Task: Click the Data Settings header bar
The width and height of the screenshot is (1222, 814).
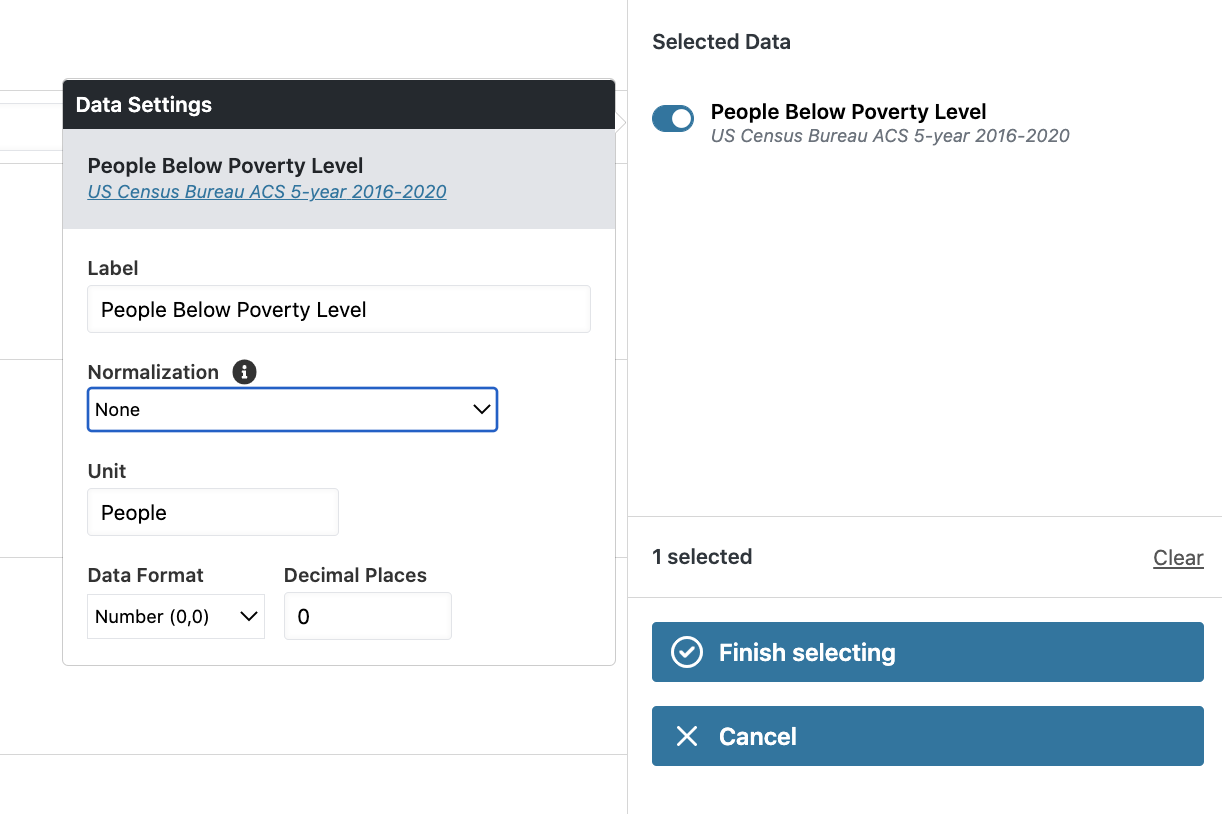Action: point(339,105)
